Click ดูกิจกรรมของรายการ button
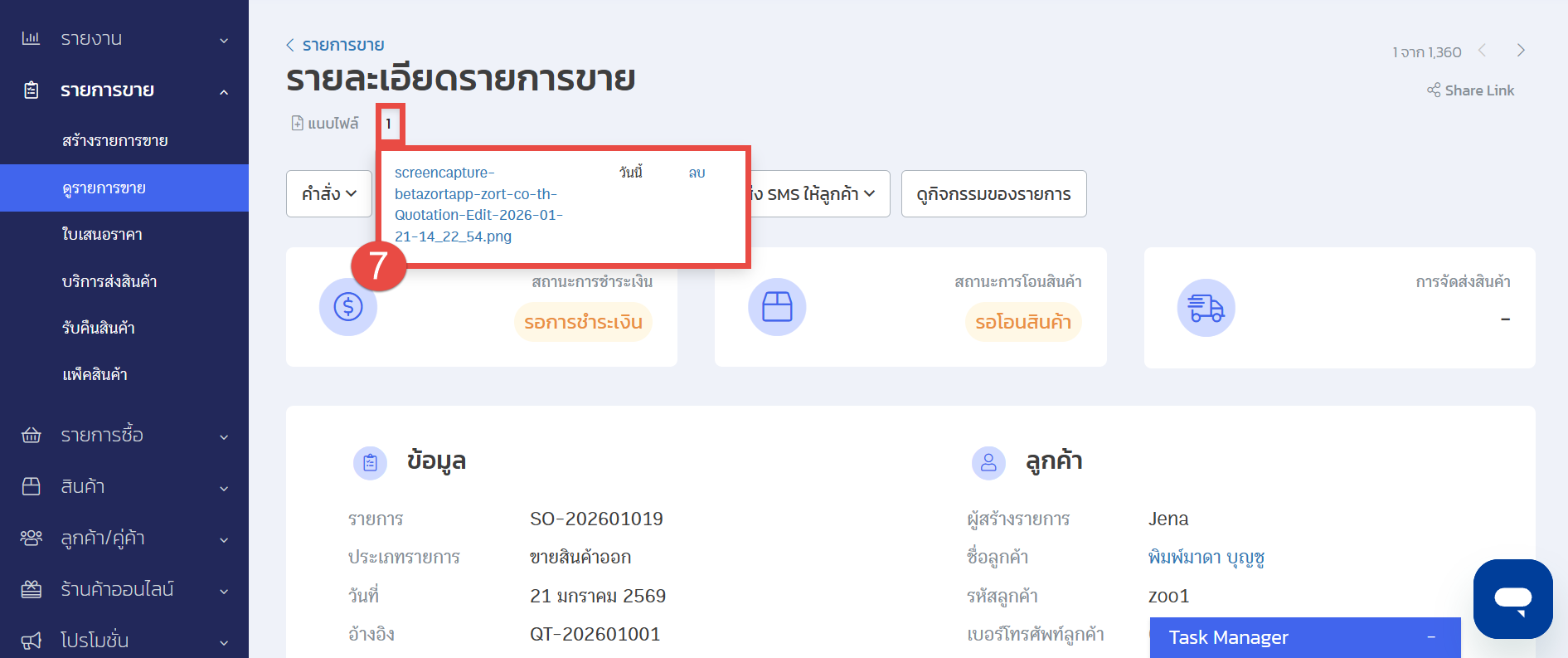Screen dimensions: 1568x658 (993, 194)
